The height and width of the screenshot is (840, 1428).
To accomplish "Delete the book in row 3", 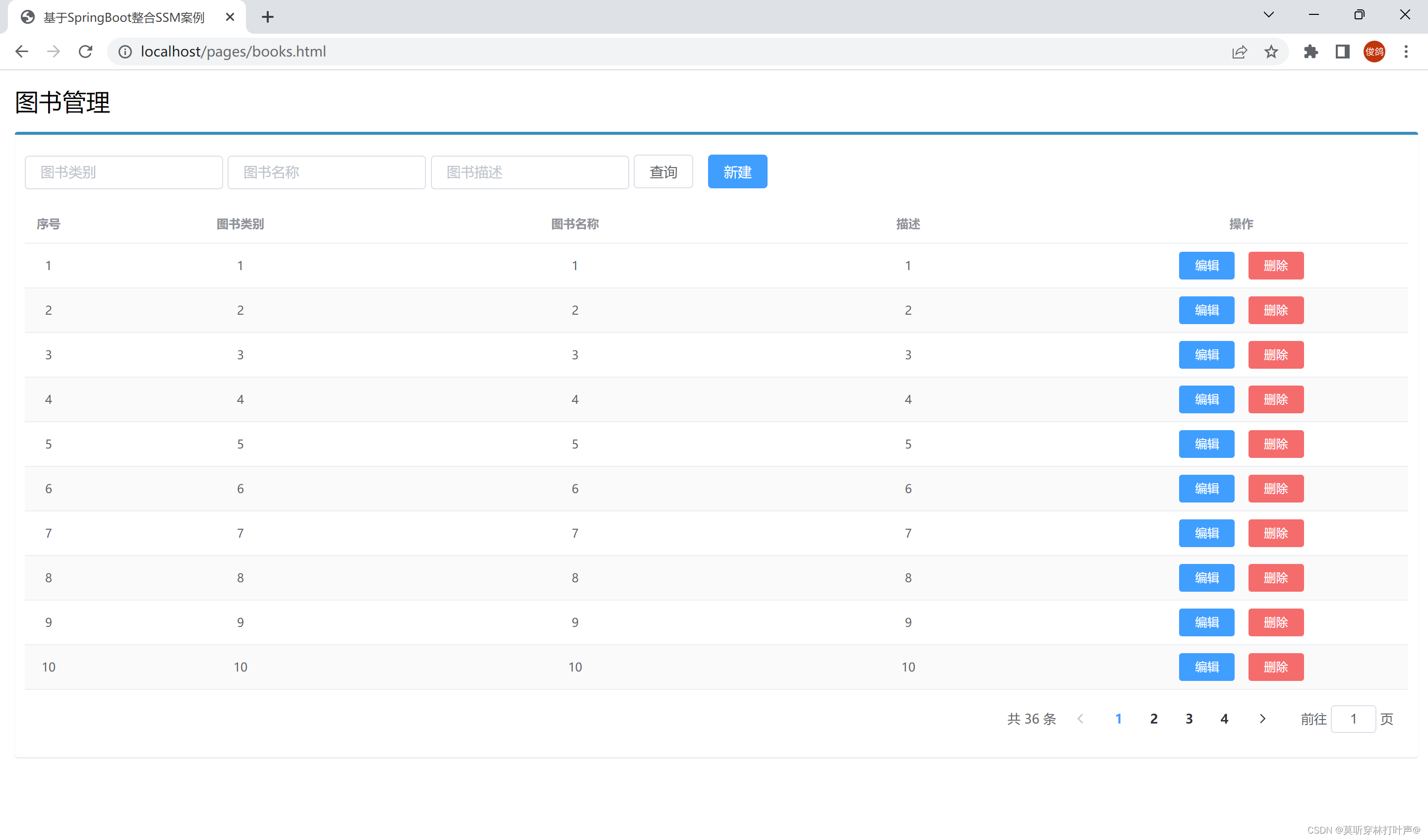I will pyautogui.click(x=1276, y=355).
